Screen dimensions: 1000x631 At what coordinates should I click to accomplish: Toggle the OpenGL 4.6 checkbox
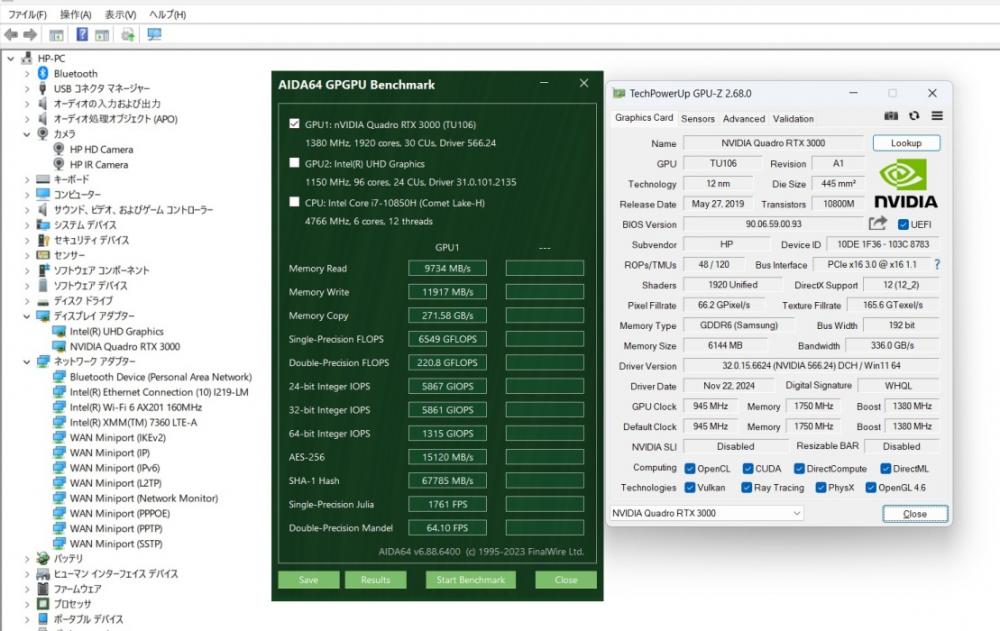coord(871,487)
